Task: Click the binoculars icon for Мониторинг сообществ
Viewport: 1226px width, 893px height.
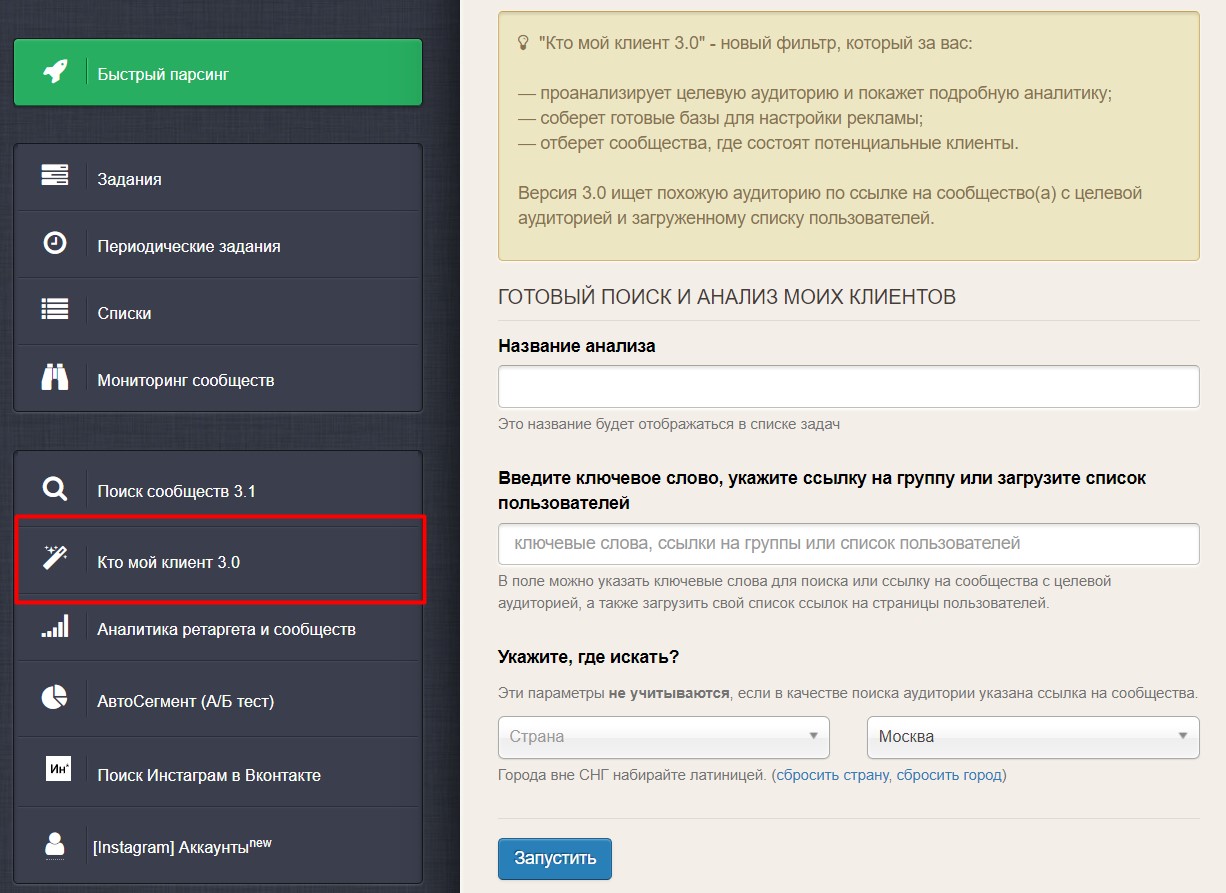Action: (55, 378)
